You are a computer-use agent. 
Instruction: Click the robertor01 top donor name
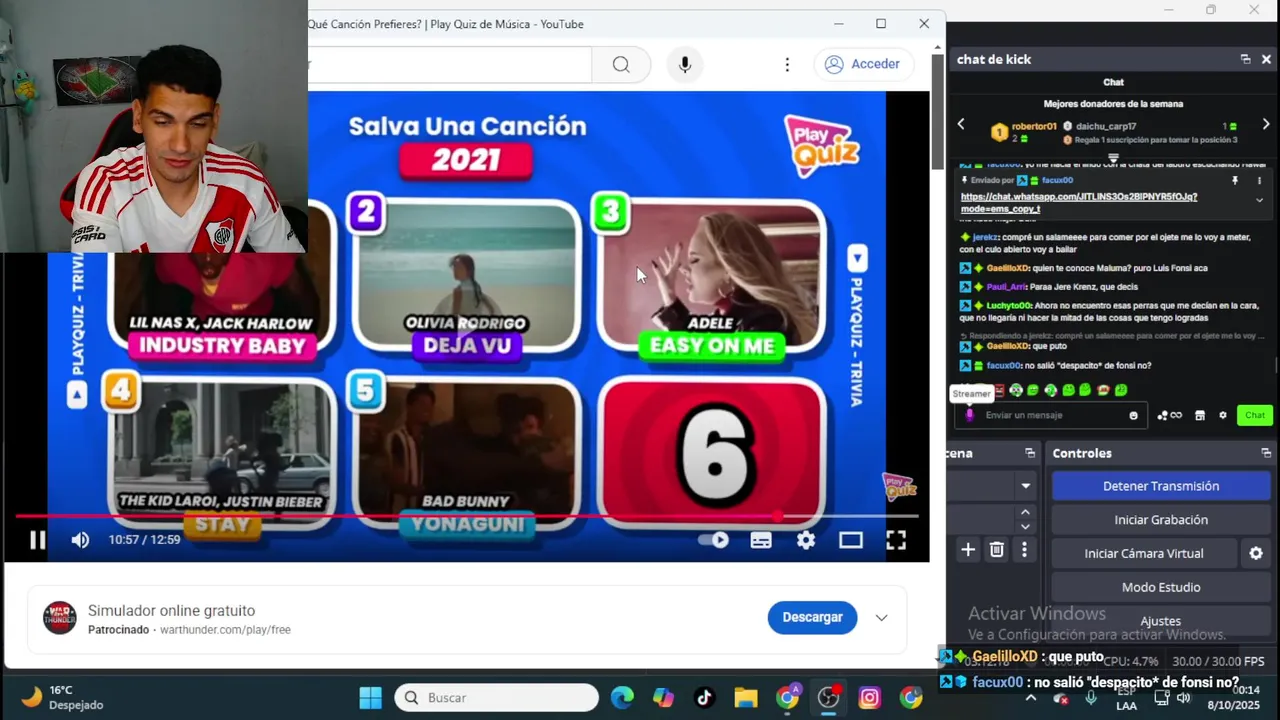[x=1034, y=126]
